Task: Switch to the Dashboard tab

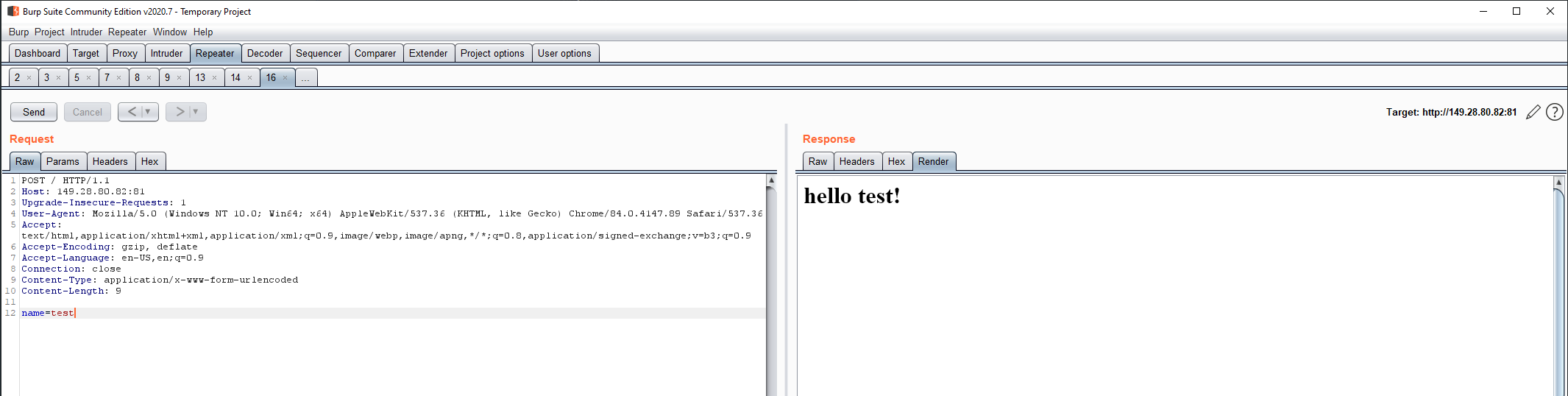Action: (x=38, y=53)
